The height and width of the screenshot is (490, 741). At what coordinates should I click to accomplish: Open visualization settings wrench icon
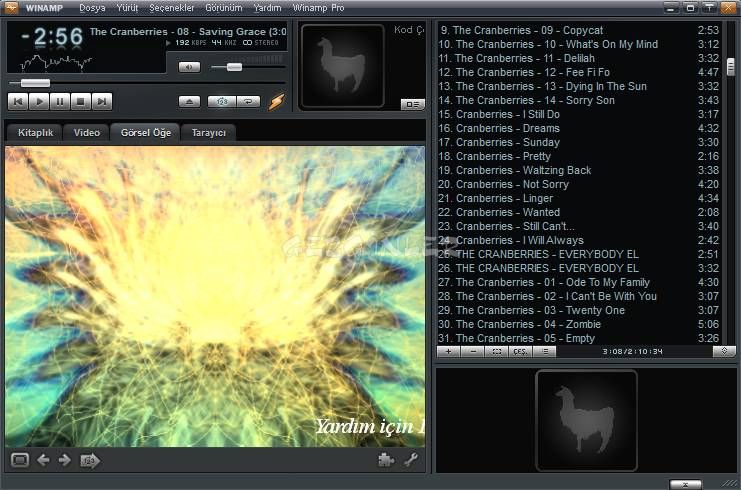[411, 460]
